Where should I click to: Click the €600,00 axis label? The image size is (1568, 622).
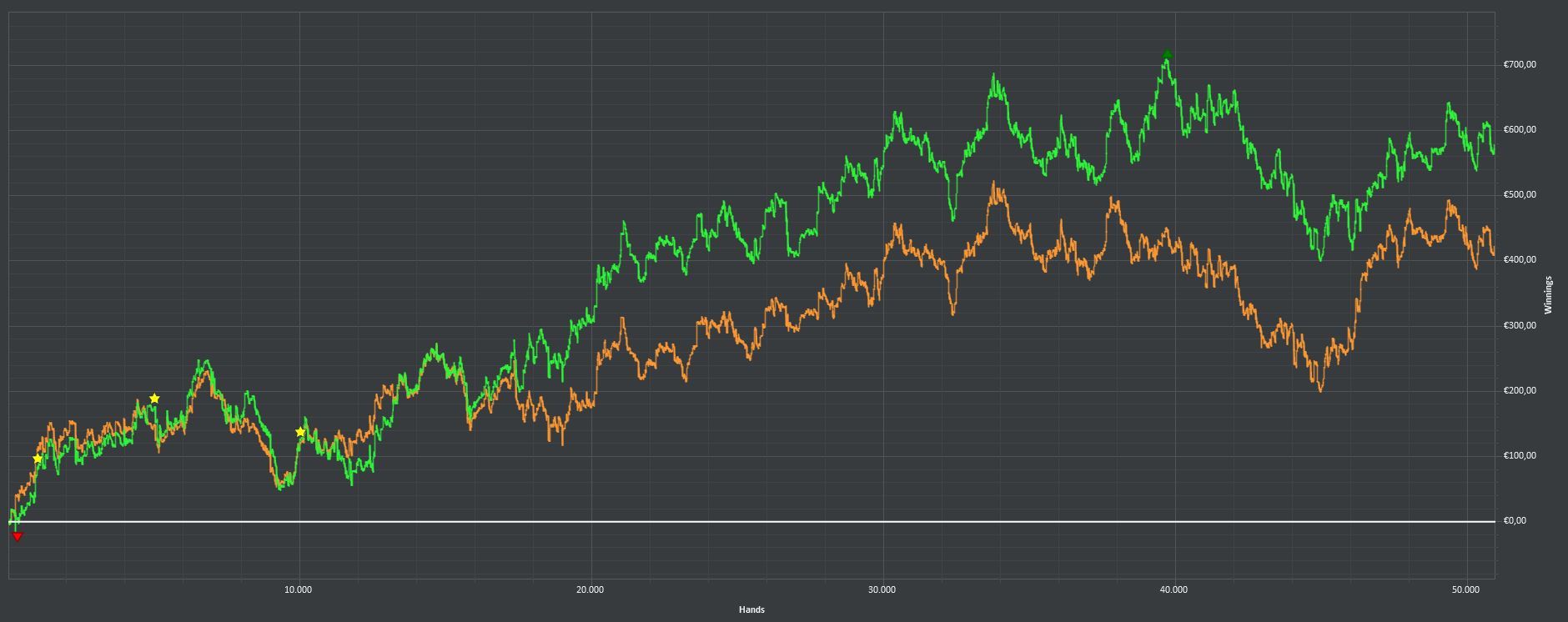(1520, 130)
